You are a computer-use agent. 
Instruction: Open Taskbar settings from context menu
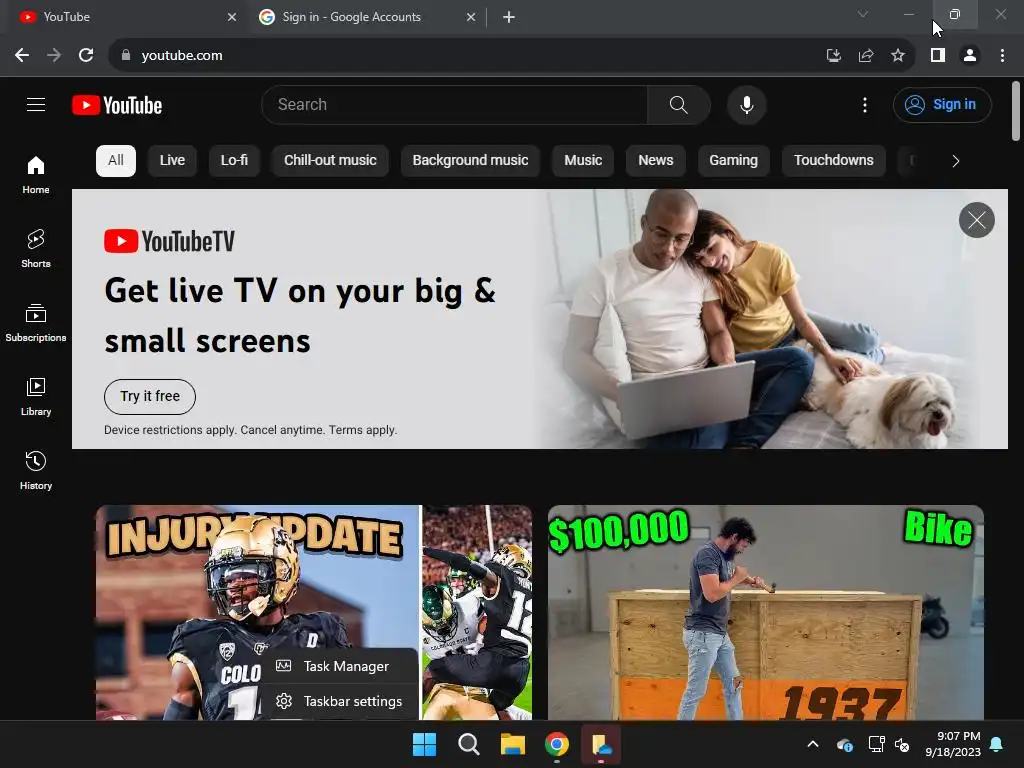[340, 701]
